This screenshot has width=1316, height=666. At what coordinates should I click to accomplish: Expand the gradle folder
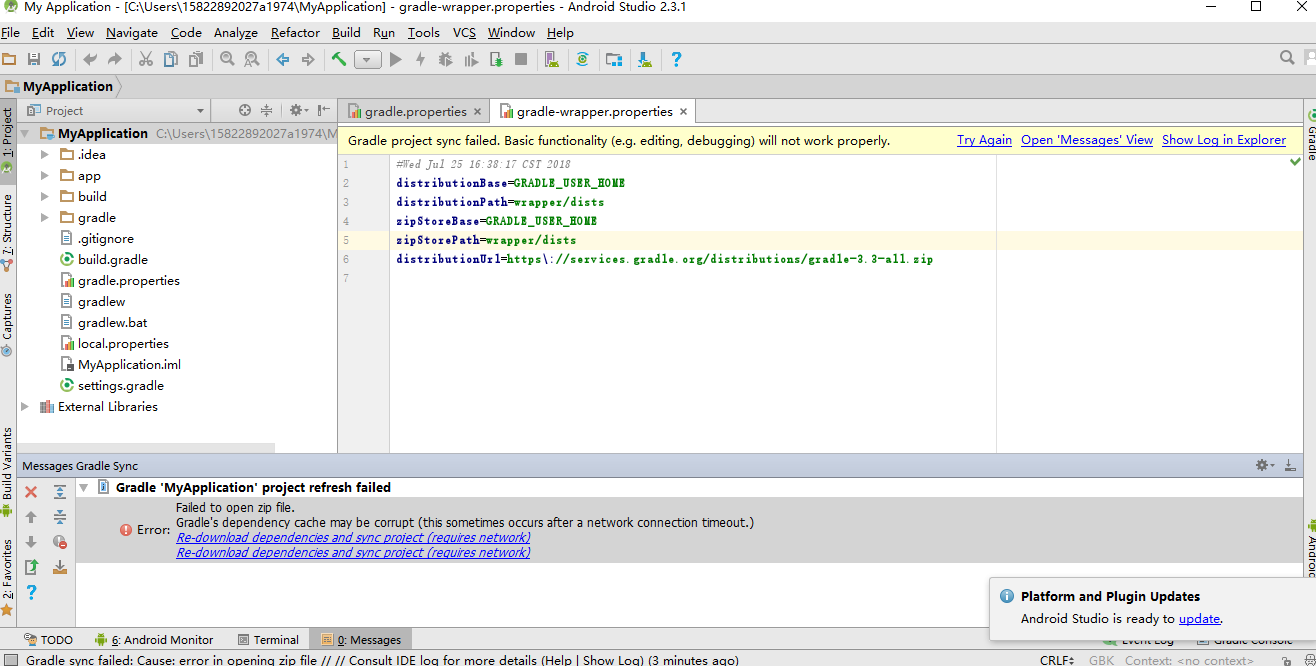[x=44, y=218]
